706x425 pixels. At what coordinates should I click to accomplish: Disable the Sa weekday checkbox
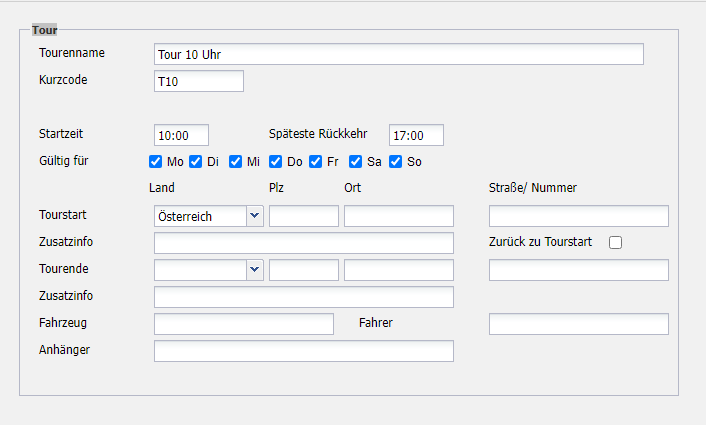click(x=356, y=162)
